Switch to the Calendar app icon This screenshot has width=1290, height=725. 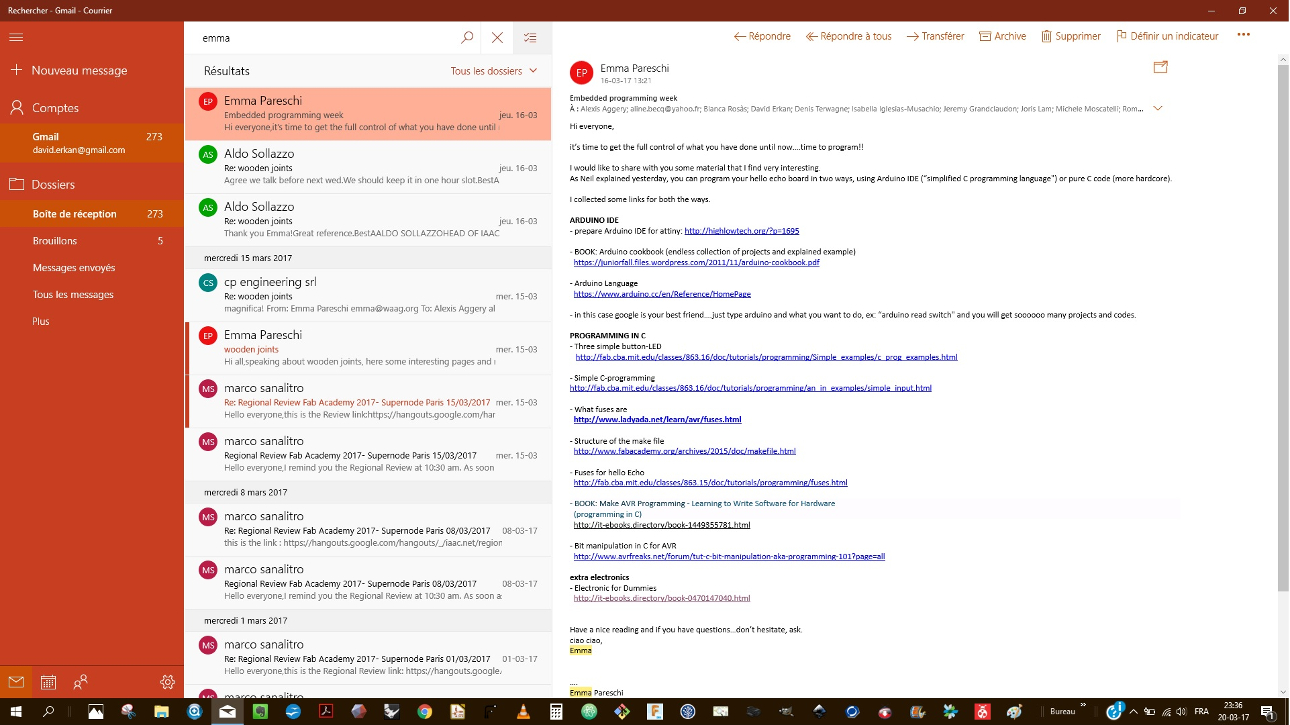tap(48, 682)
